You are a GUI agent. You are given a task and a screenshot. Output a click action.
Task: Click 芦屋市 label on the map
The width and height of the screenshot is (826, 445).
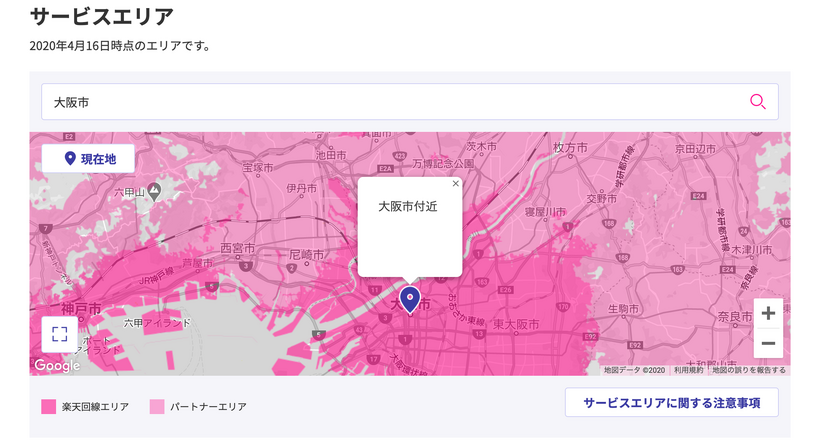(198, 262)
